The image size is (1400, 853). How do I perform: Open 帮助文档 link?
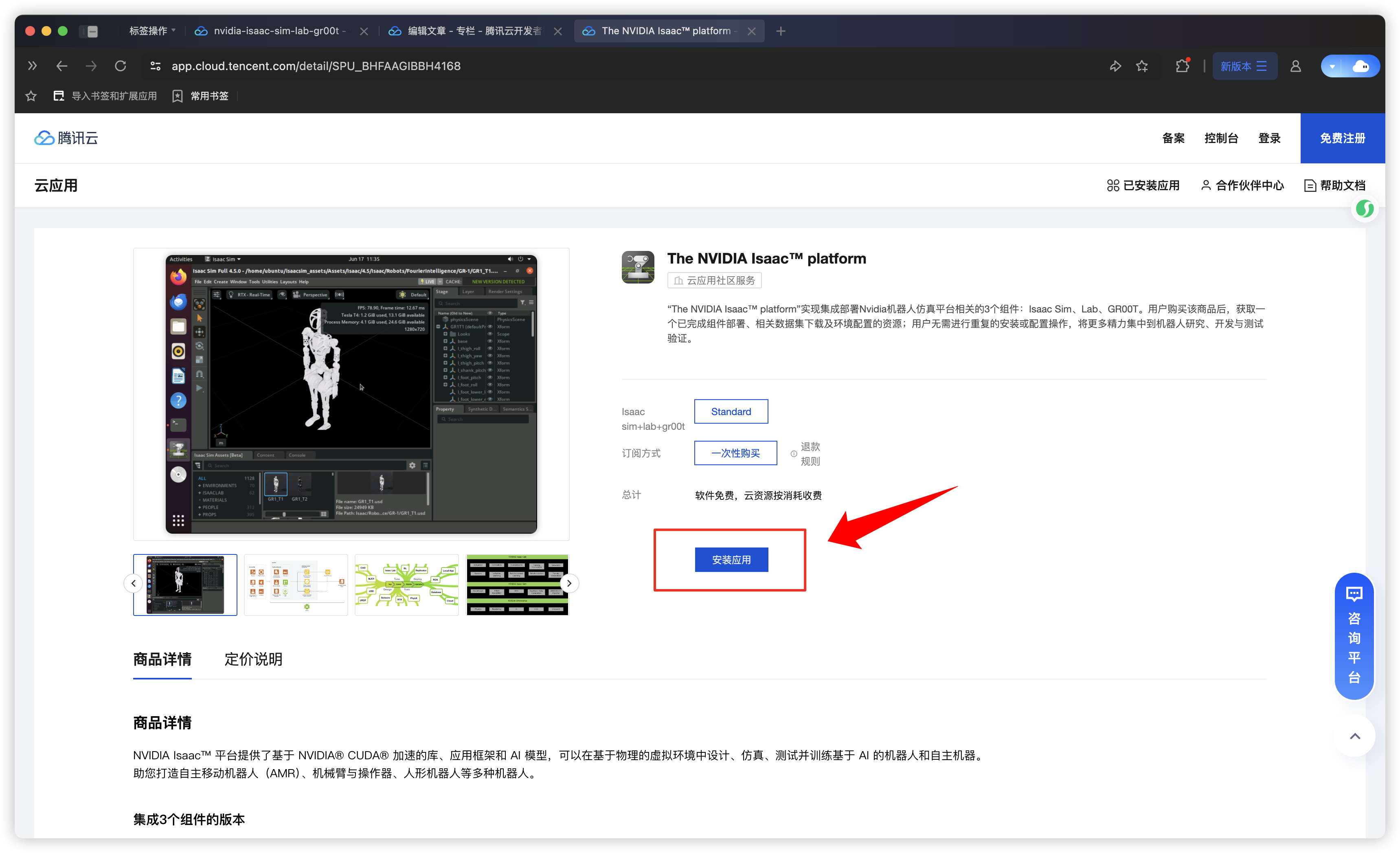[x=1335, y=185]
